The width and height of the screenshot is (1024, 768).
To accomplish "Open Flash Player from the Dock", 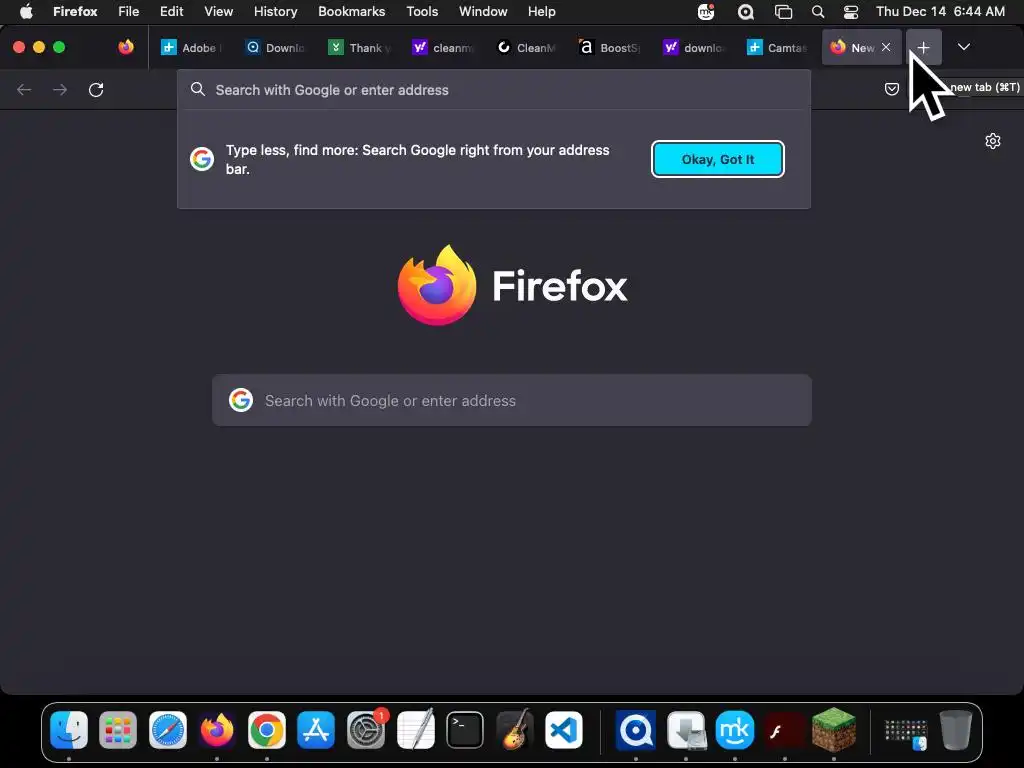I will point(784,729).
